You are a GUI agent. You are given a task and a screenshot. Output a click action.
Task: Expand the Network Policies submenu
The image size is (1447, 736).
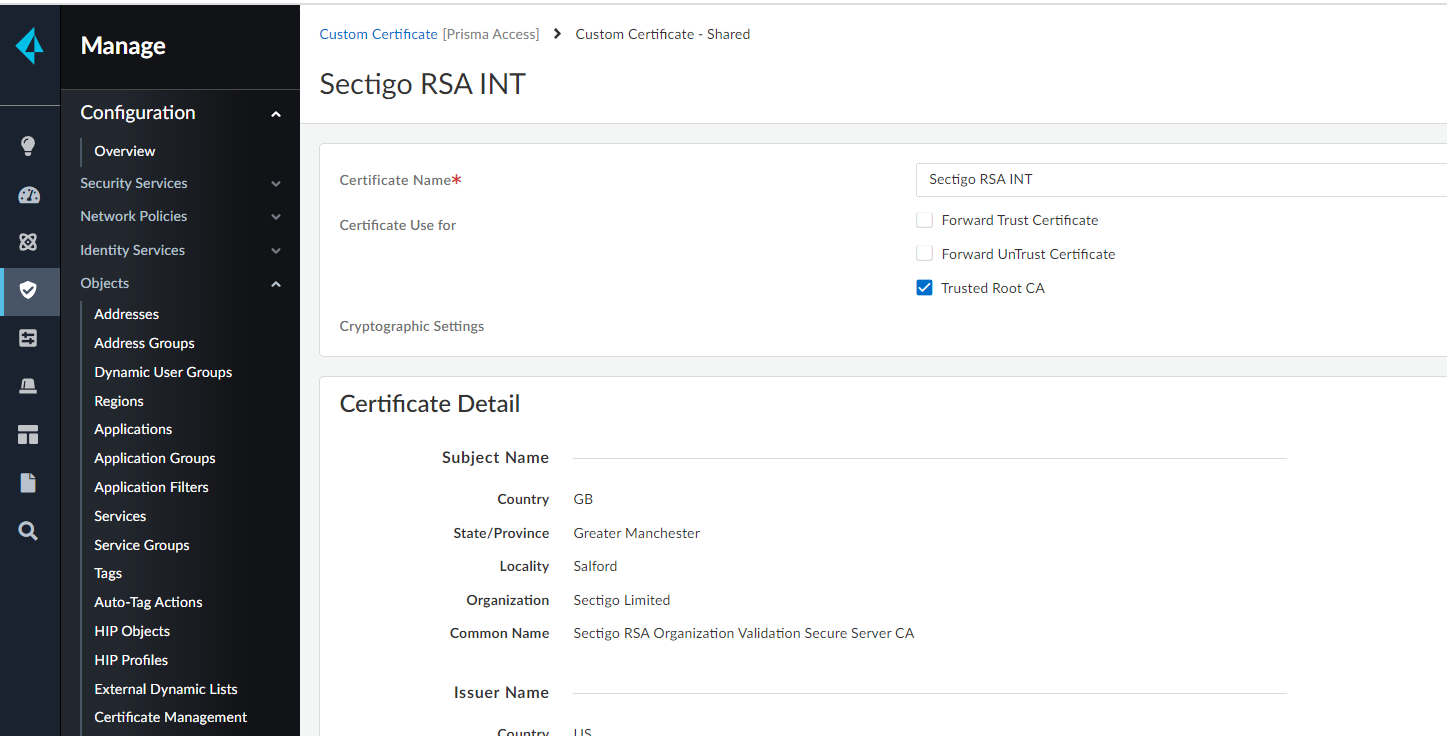[276, 217]
